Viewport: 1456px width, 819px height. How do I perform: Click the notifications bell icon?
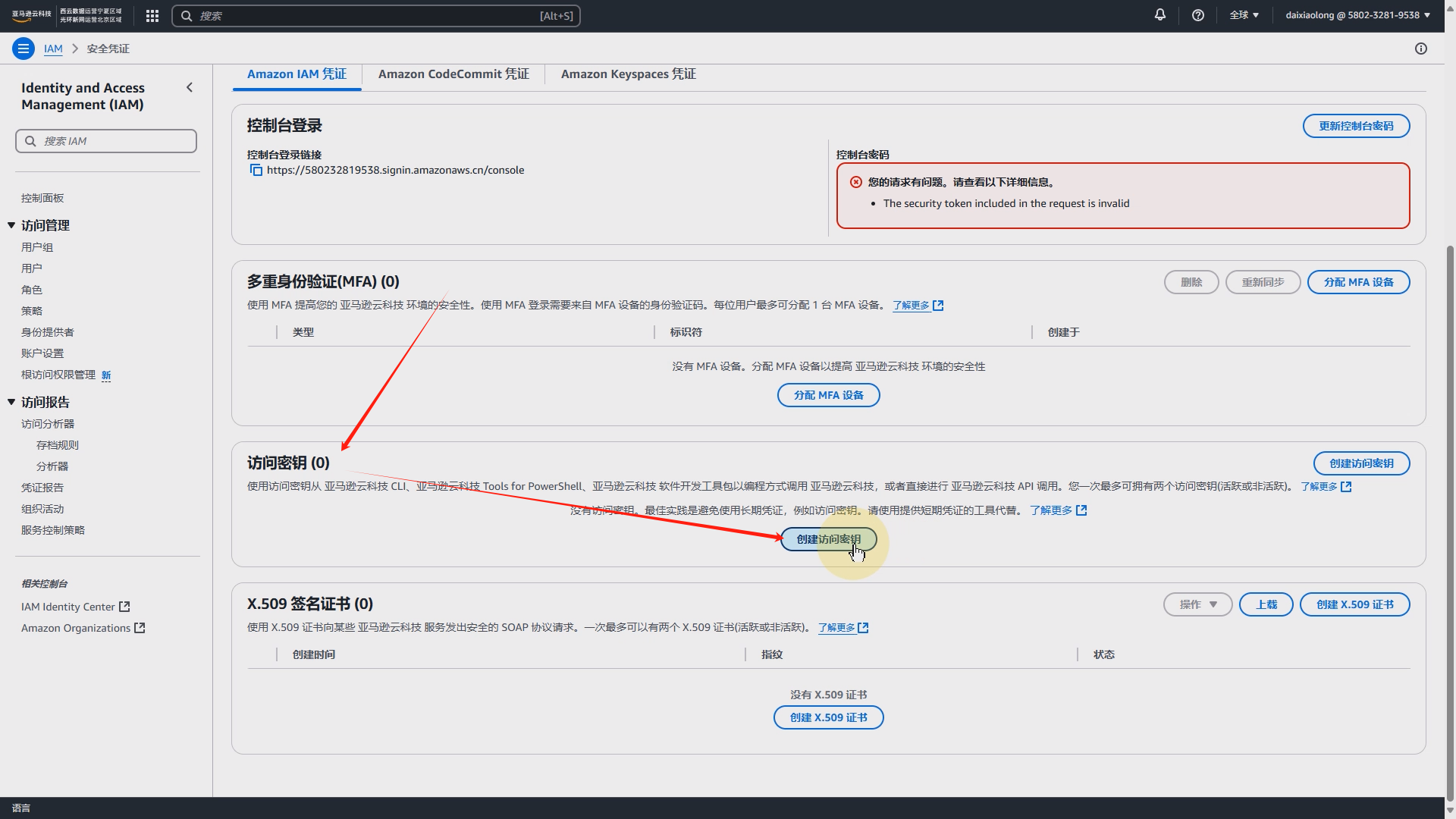click(1159, 15)
